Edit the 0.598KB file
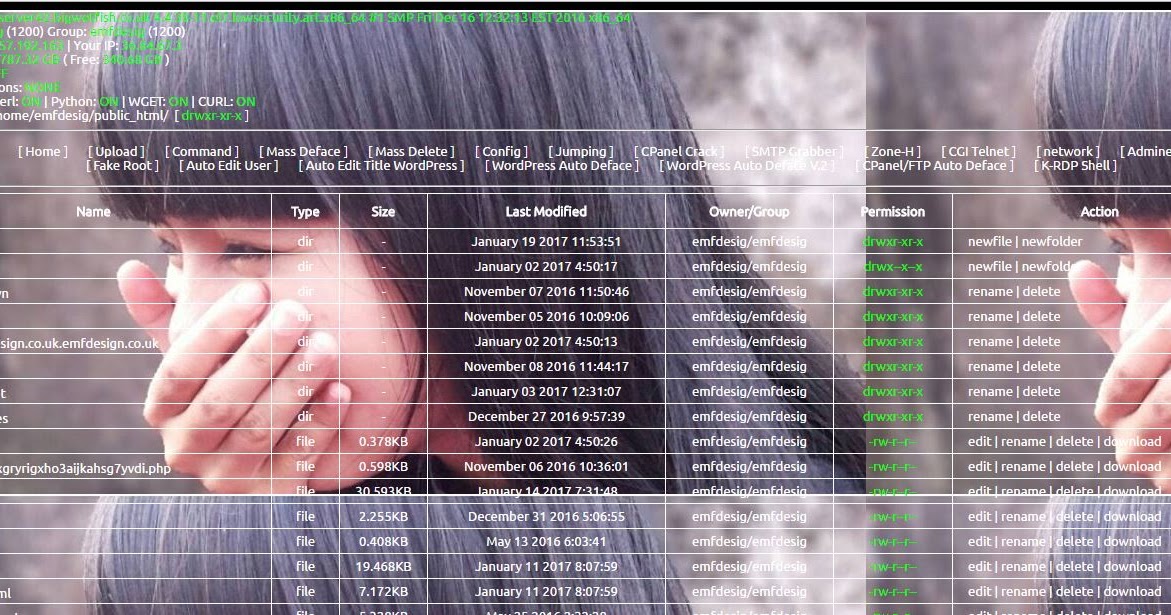Viewport: 1171px width, 615px height. click(x=979, y=466)
